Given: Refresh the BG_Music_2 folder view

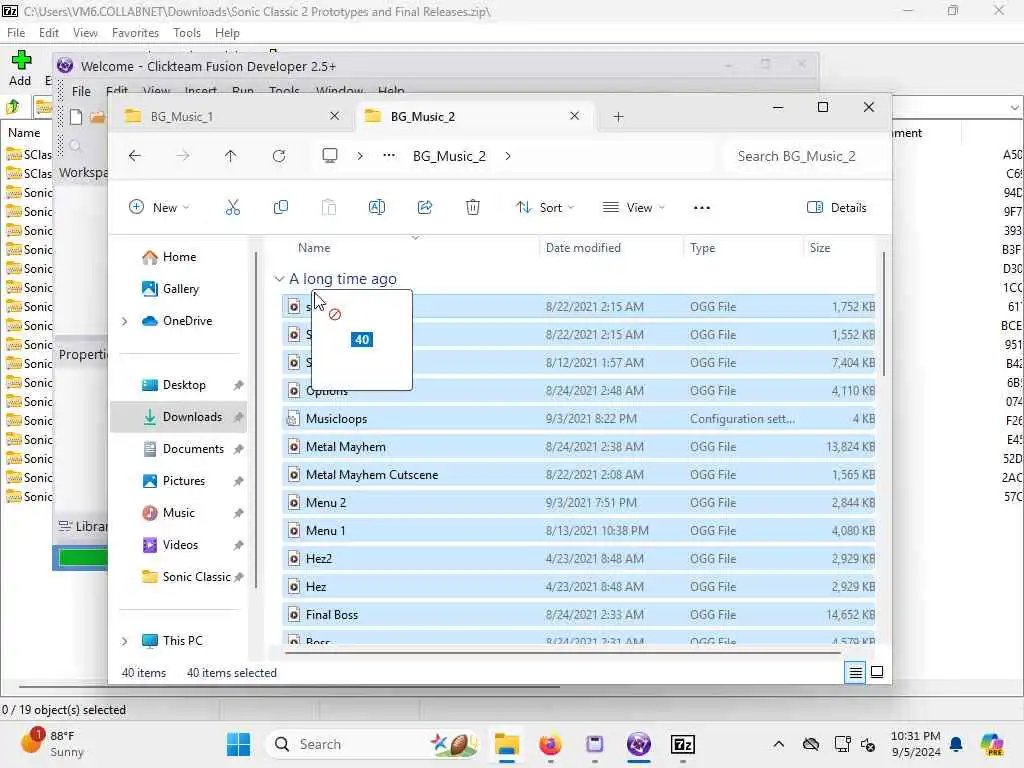Looking at the screenshot, I should pos(279,156).
